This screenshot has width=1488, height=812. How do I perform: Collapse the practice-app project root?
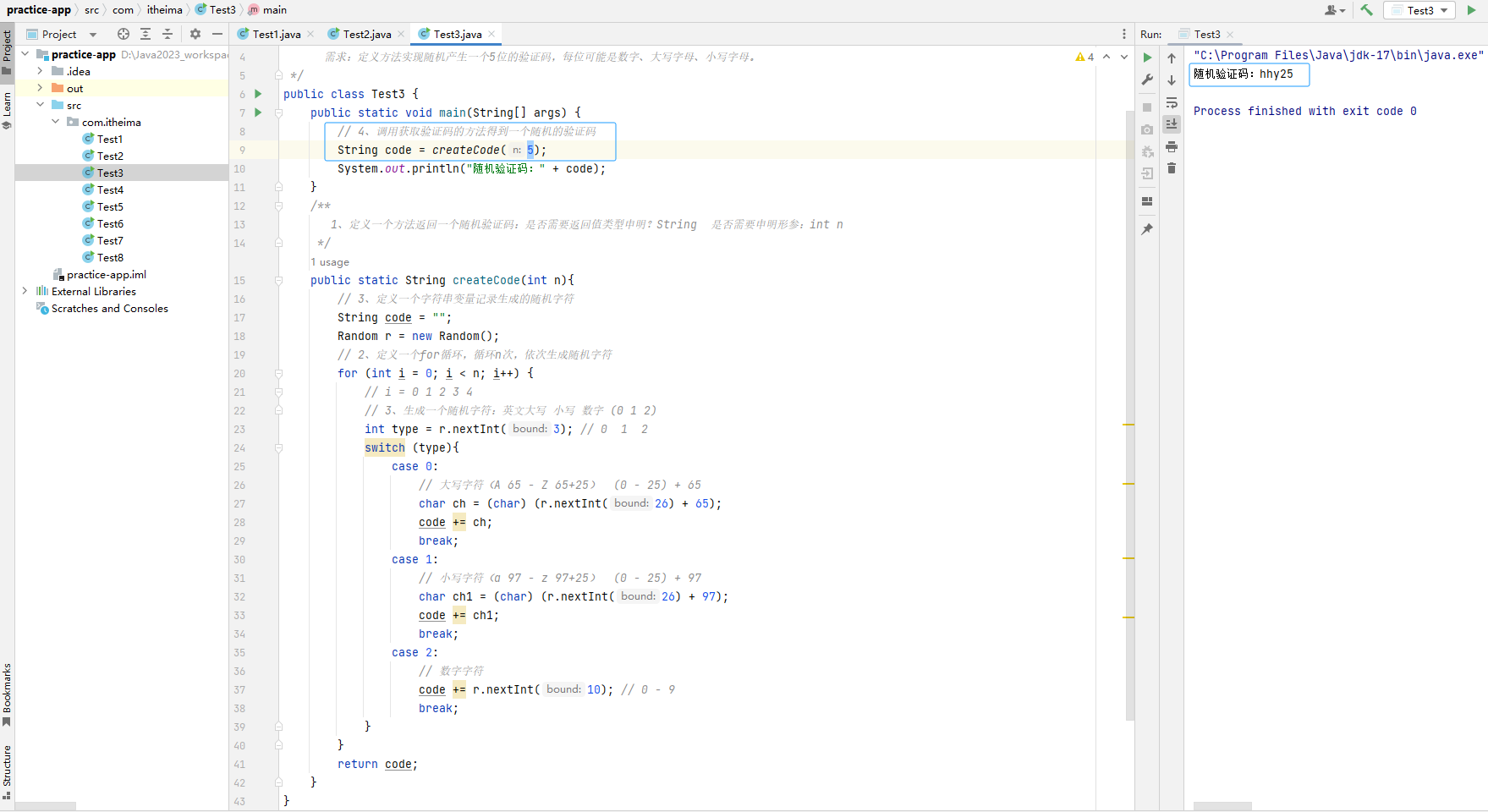pyautogui.click(x=25, y=54)
